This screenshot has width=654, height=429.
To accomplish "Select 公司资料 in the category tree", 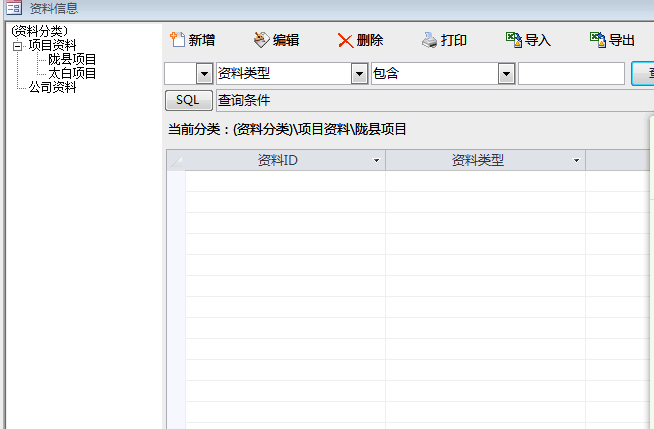I will (52, 87).
